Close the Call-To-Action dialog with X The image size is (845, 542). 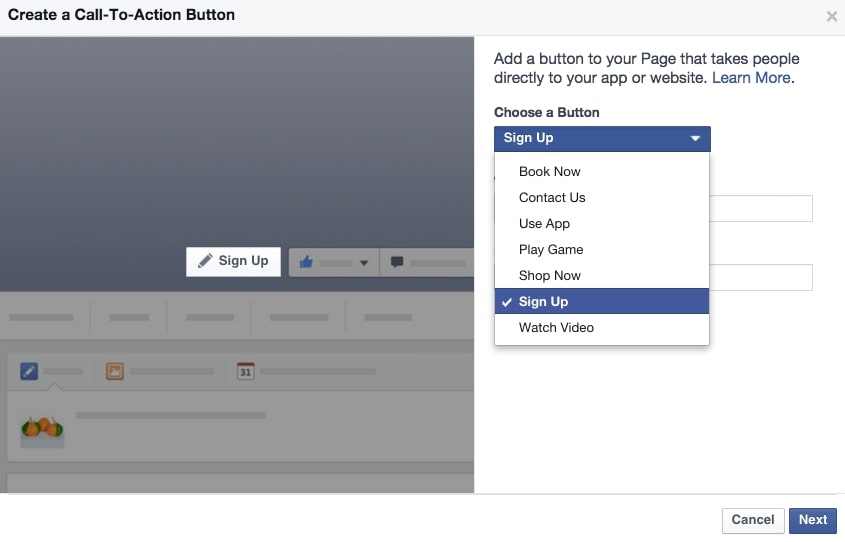tap(831, 17)
